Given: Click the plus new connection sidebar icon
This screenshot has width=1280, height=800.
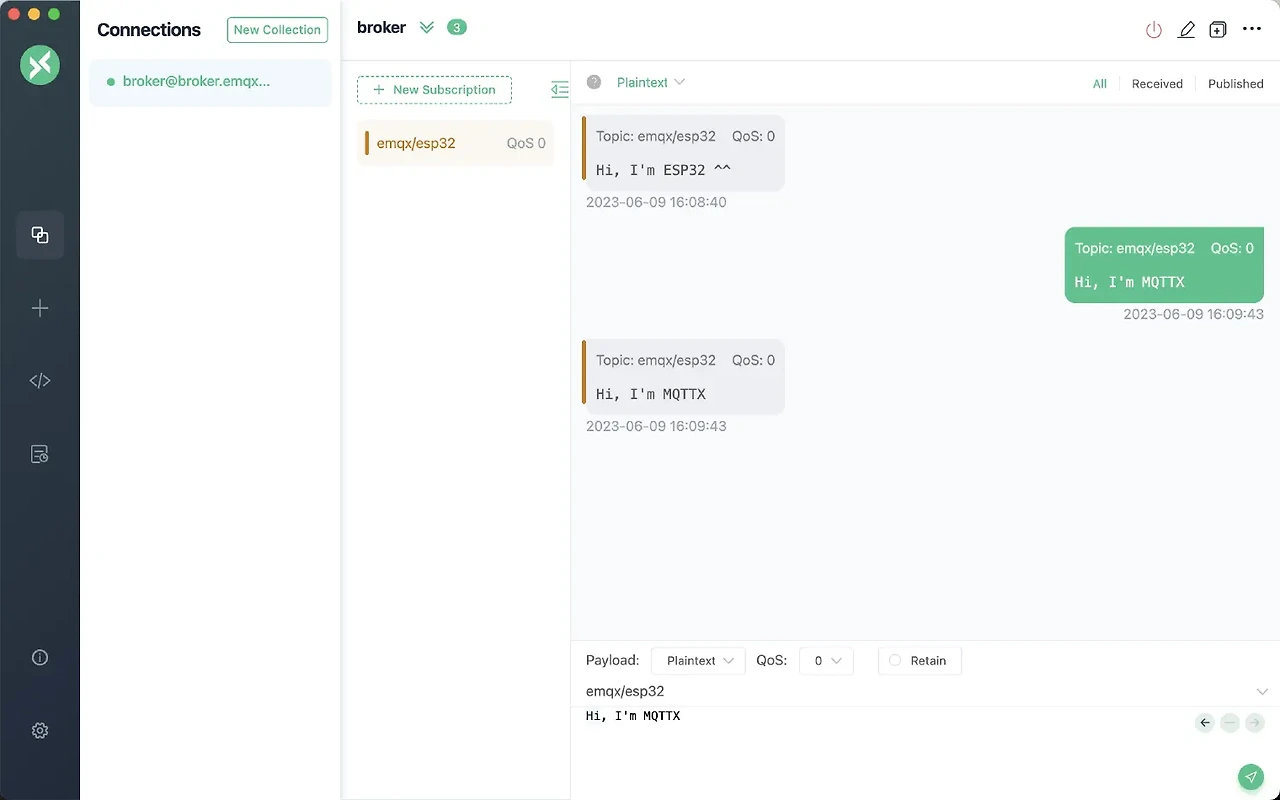Looking at the screenshot, I should pos(40,308).
